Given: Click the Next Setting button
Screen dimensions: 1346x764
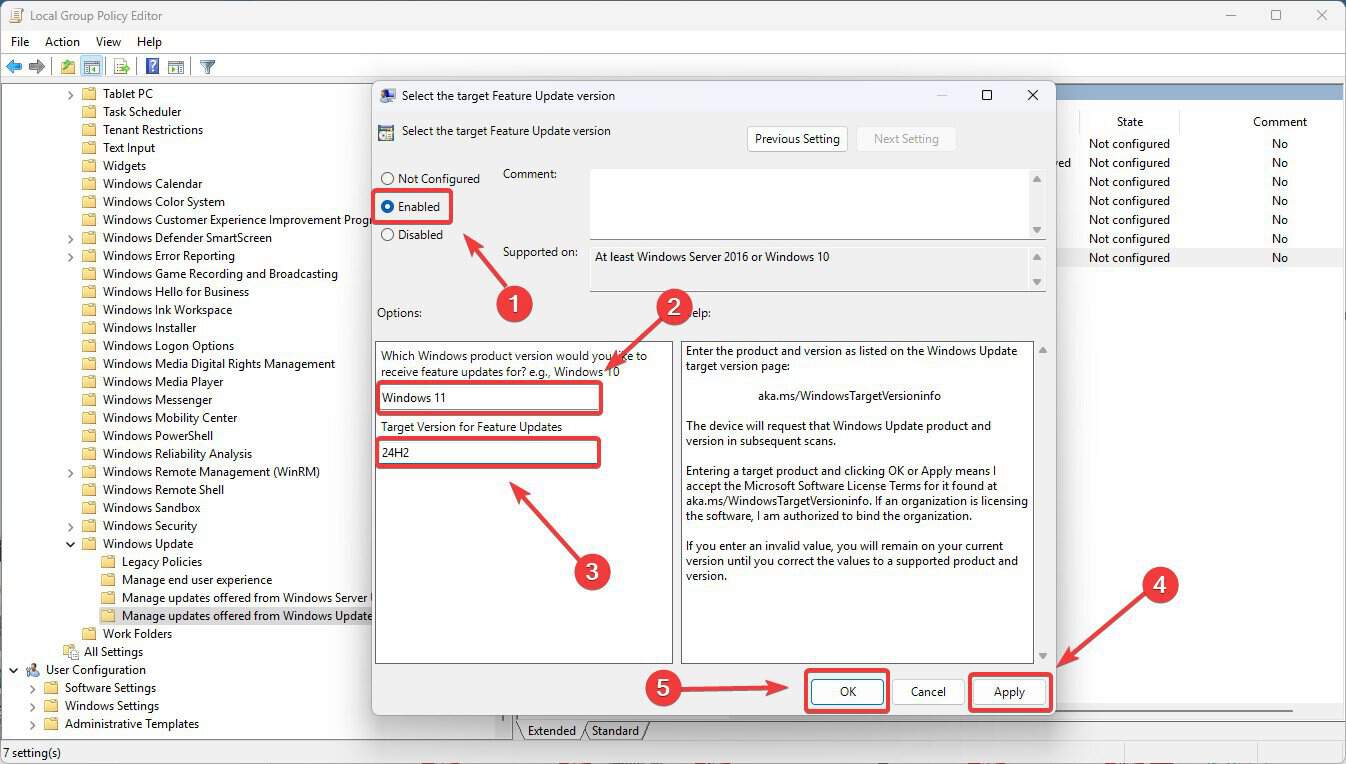Looking at the screenshot, I should point(906,139).
